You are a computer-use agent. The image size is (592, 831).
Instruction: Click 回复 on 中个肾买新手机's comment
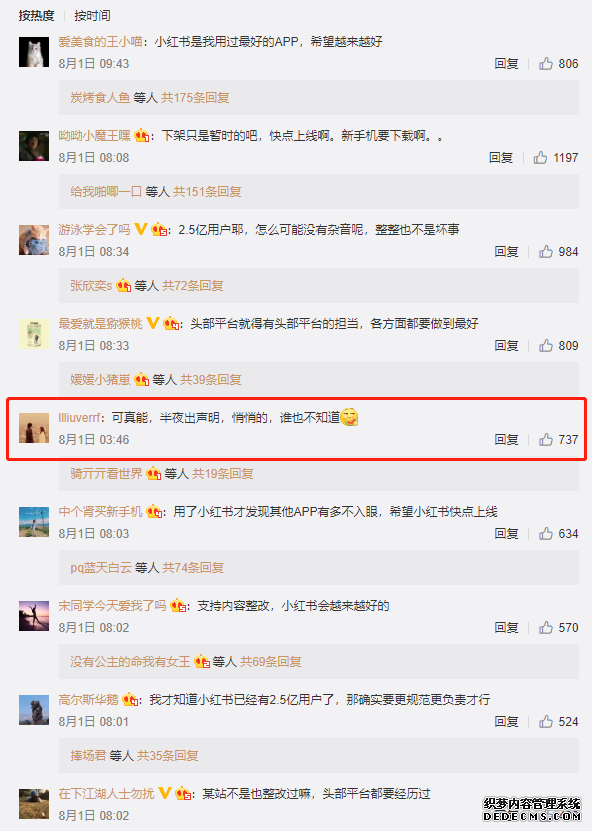506,533
